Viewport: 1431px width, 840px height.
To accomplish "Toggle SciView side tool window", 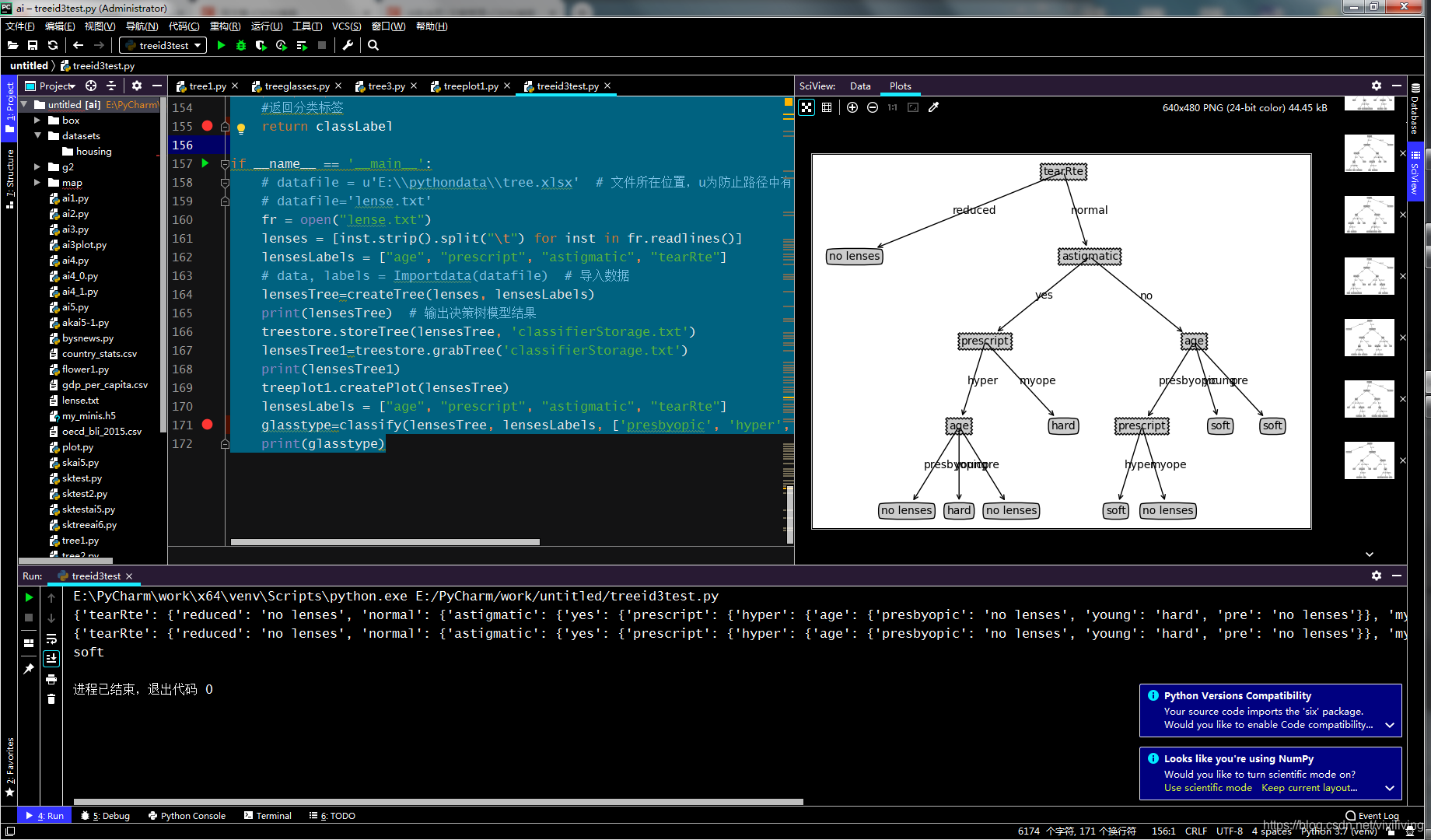I will [1415, 171].
